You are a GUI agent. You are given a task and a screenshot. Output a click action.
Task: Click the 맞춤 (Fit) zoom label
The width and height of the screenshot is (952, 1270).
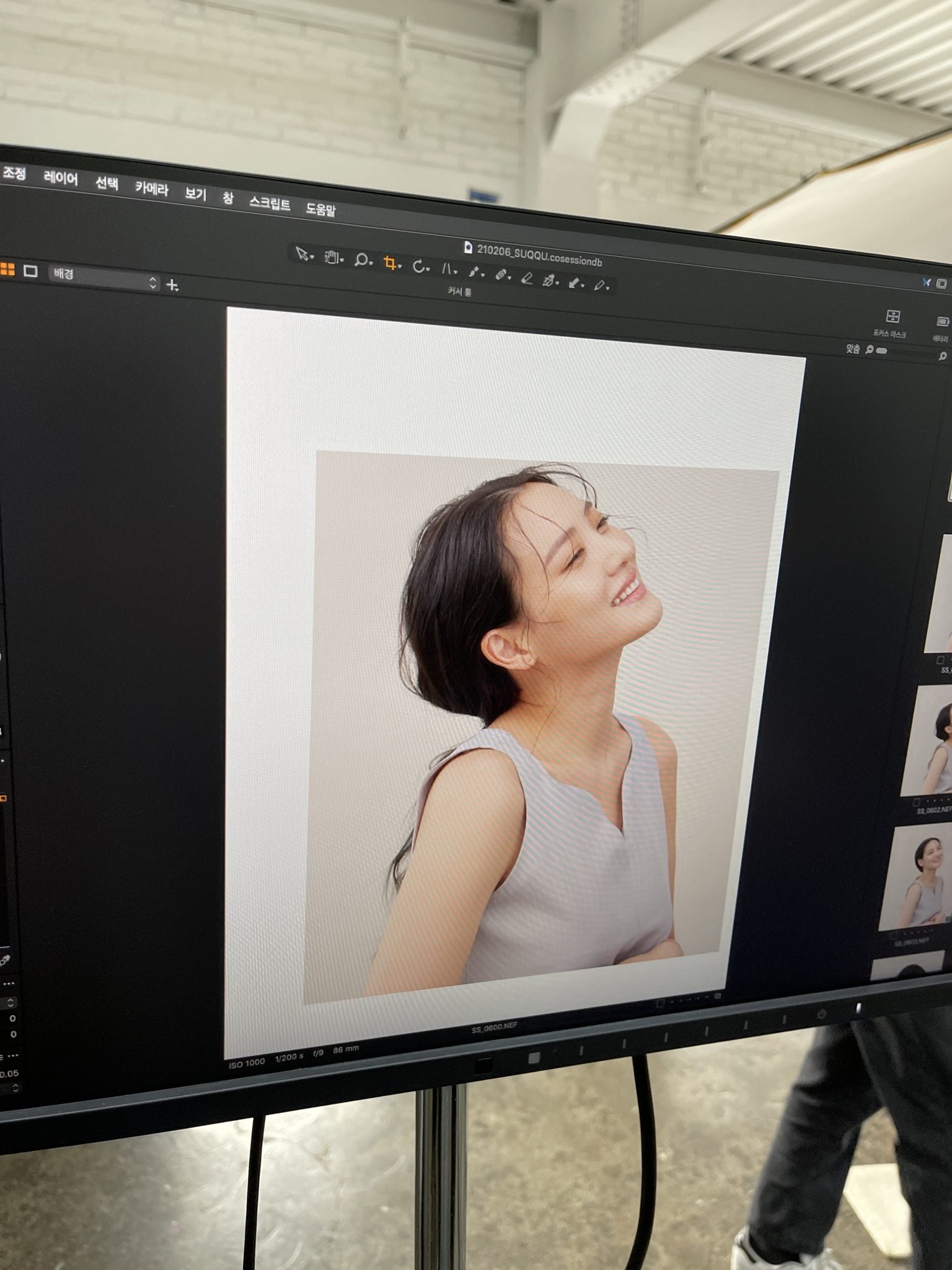click(x=853, y=349)
